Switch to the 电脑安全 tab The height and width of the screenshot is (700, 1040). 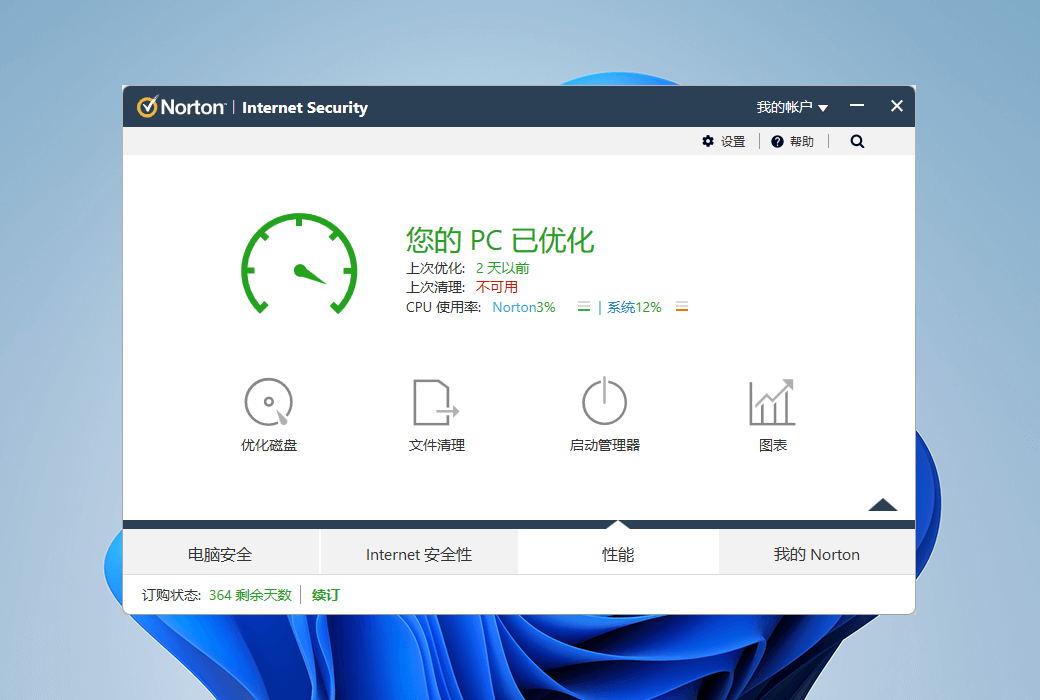pyautogui.click(x=220, y=554)
